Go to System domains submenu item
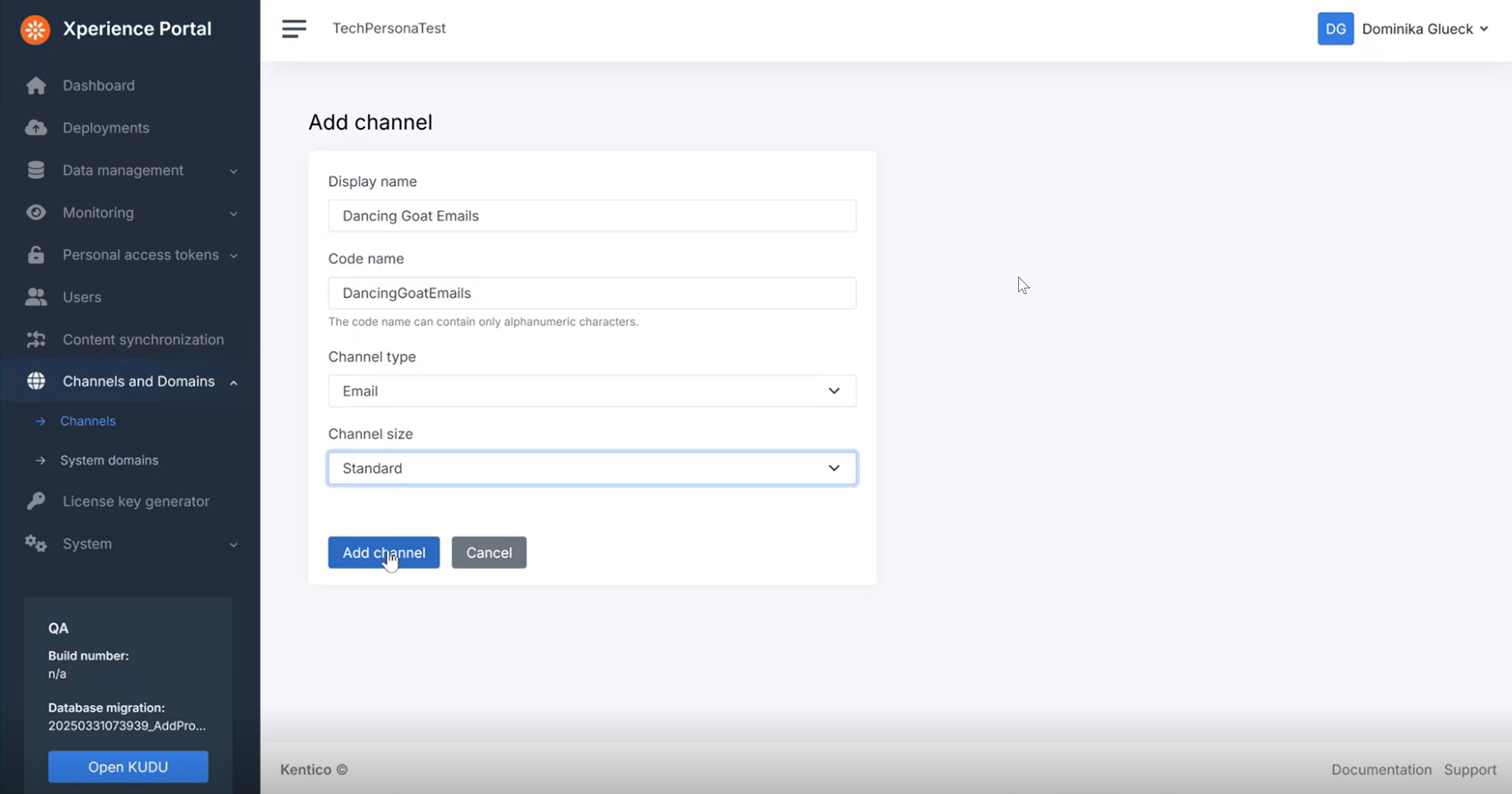The width and height of the screenshot is (1512, 794). (109, 460)
